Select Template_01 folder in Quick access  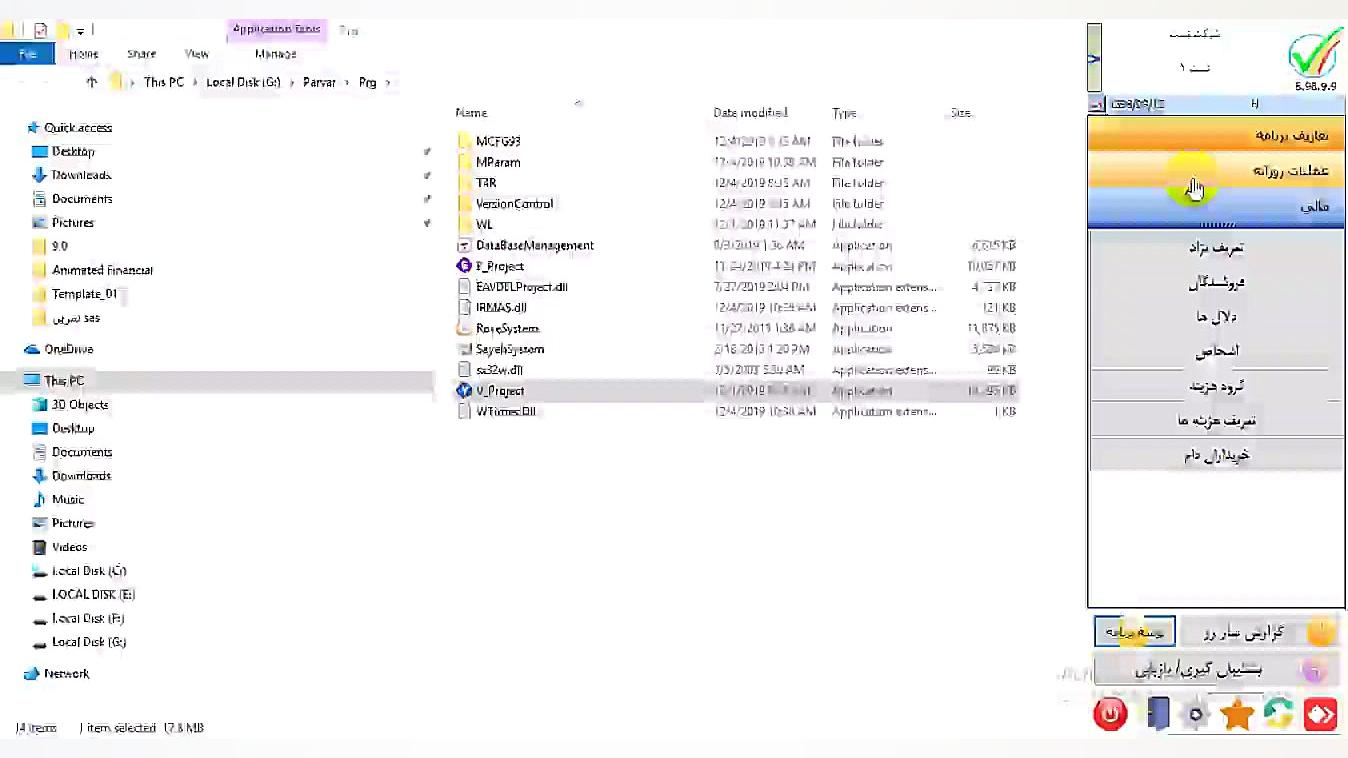click(84, 294)
